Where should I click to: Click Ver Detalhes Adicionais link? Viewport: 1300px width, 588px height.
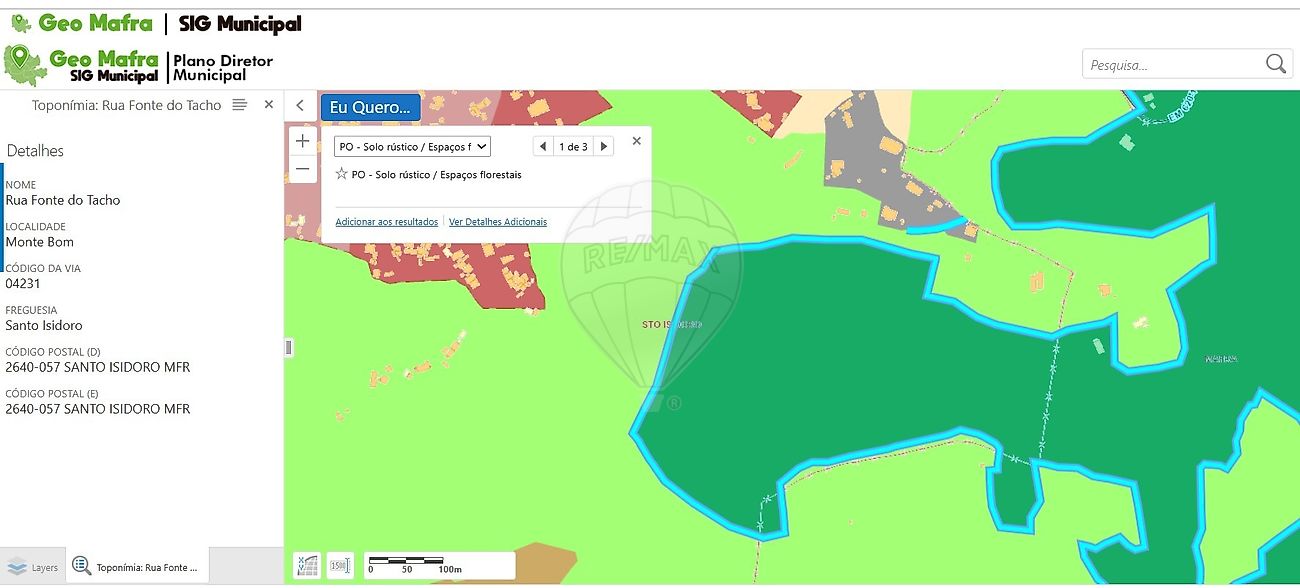tap(498, 222)
